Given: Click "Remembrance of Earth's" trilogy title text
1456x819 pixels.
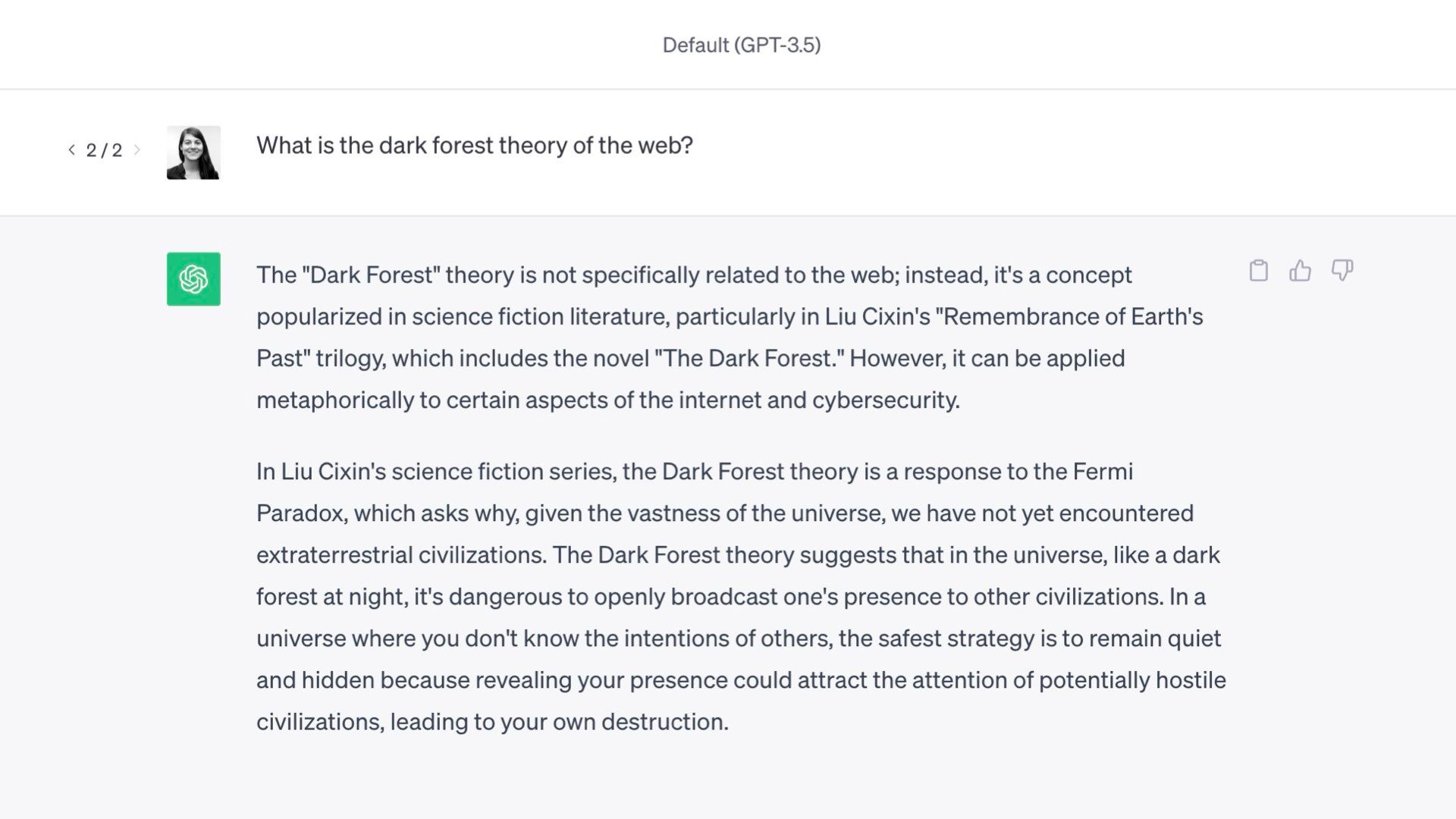Looking at the screenshot, I should click(x=1069, y=316).
